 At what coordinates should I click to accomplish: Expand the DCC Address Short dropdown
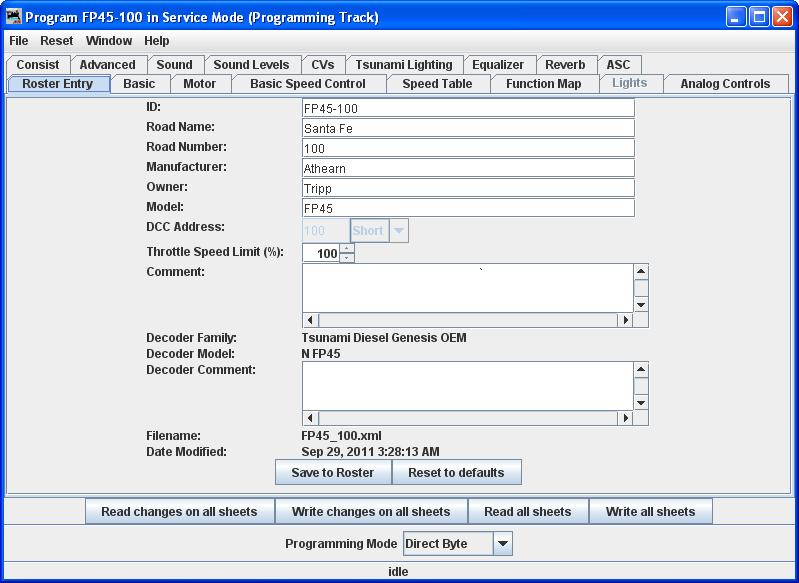tap(399, 231)
